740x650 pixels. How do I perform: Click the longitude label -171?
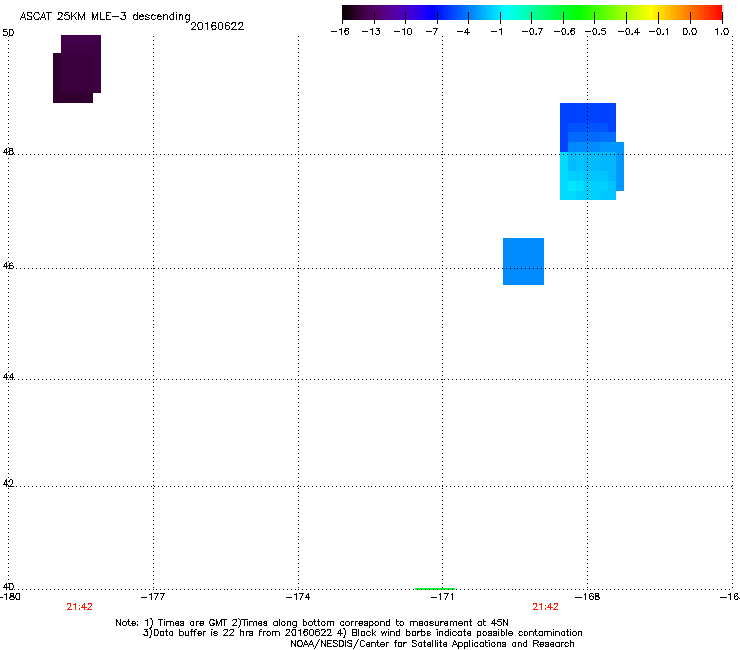[443, 597]
